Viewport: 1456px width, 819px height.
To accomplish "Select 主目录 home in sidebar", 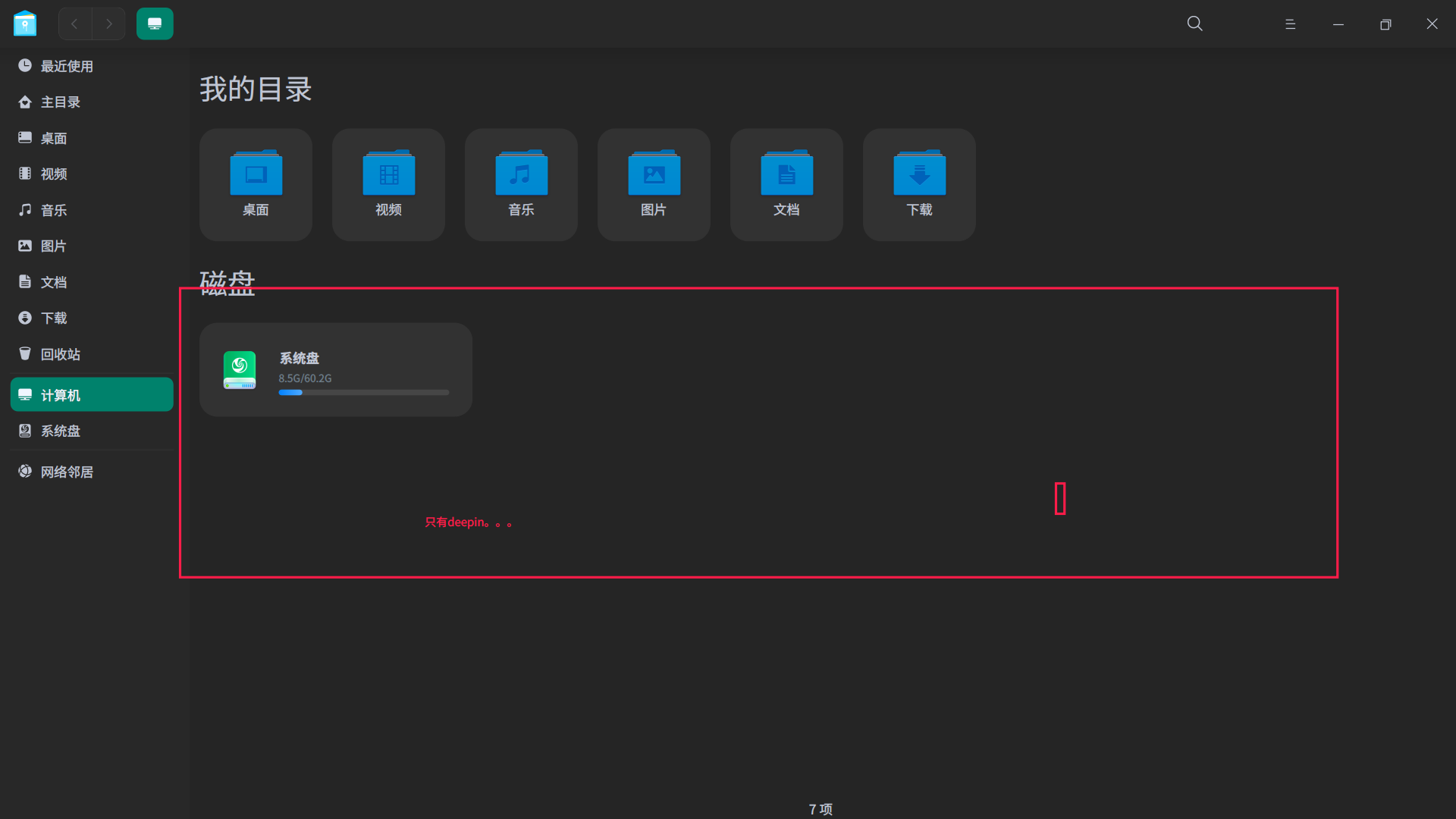I will click(61, 102).
